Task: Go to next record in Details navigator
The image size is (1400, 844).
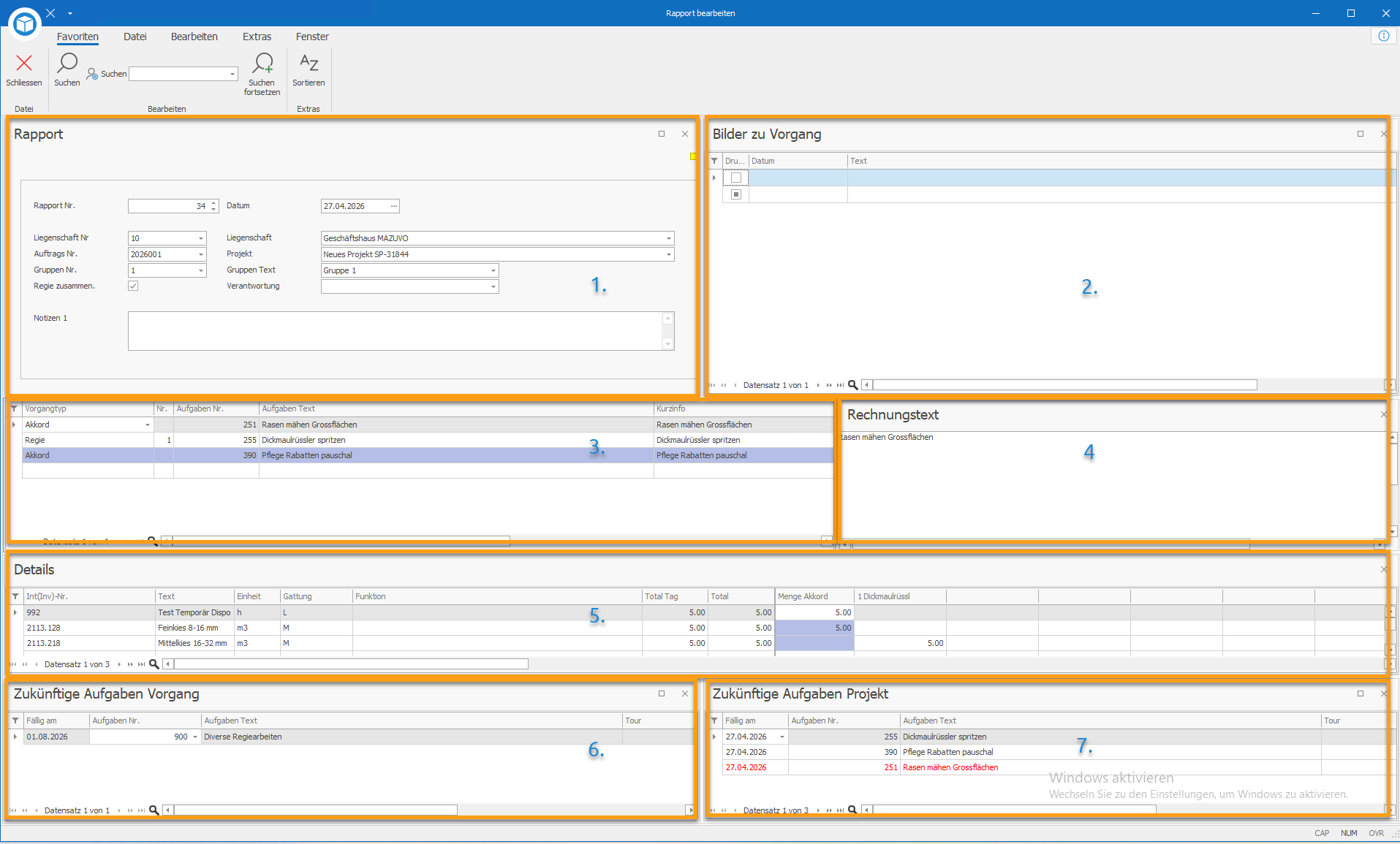Action: (119, 664)
